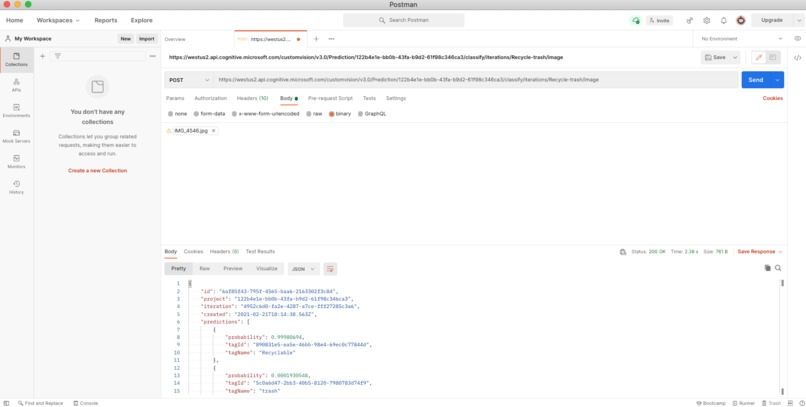
Task: Show the Visualize response view
Action: click(267, 269)
